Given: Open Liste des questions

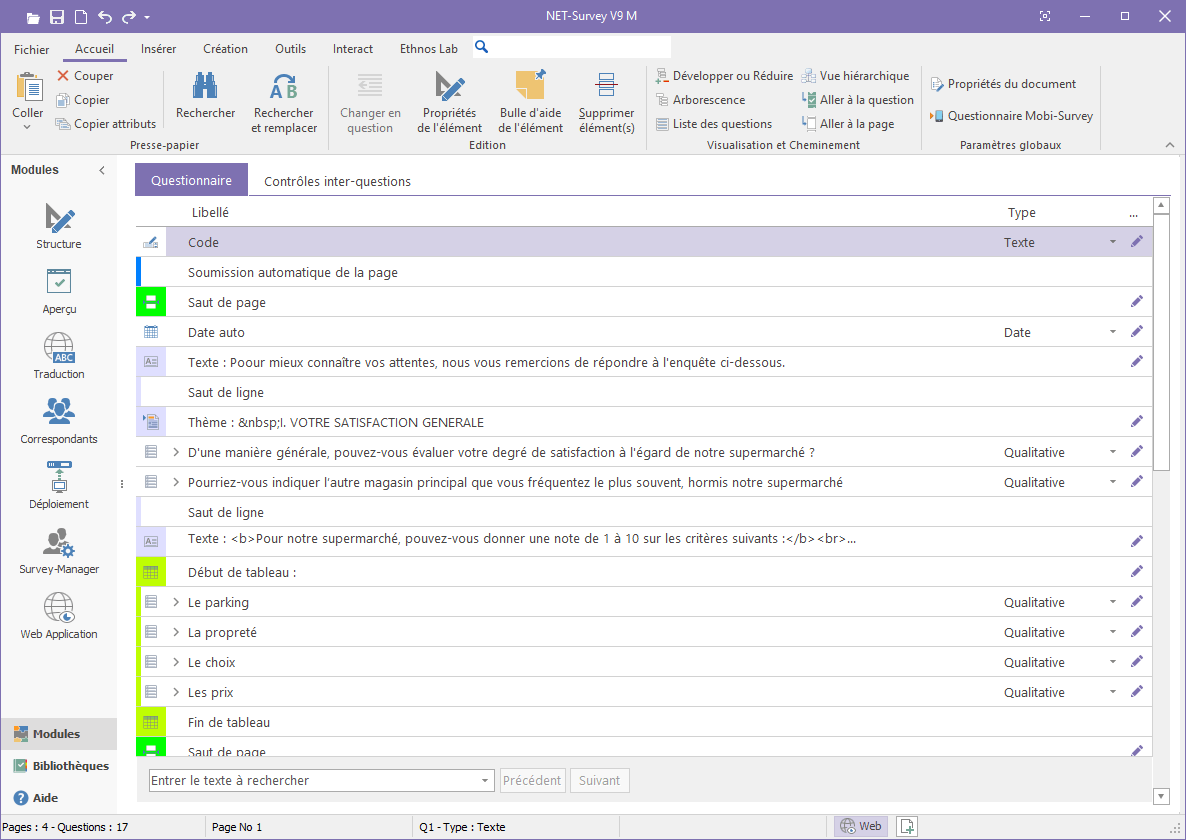Looking at the screenshot, I should point(714,124).
